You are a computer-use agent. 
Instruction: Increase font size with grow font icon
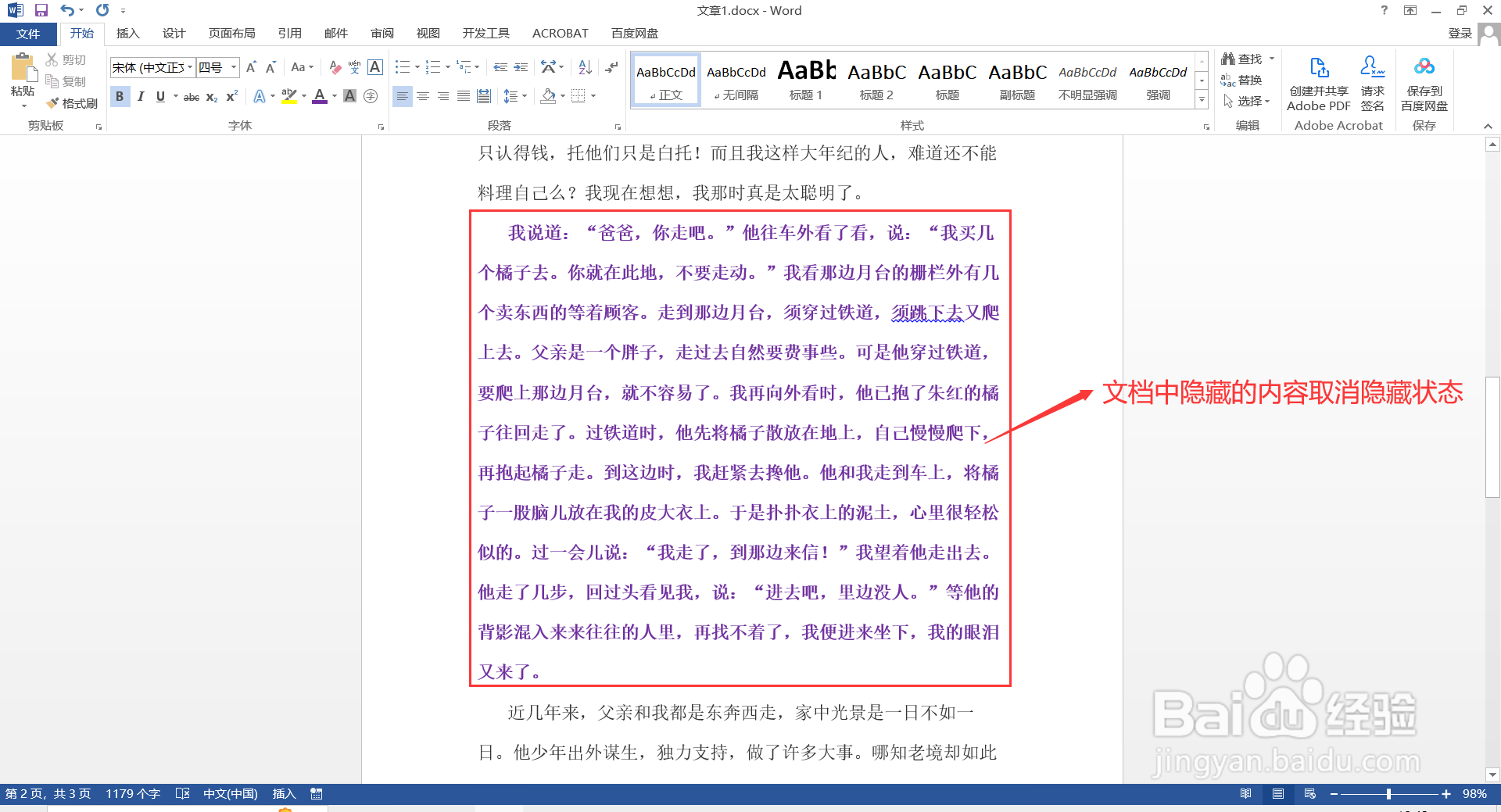[x=251, y=67]
